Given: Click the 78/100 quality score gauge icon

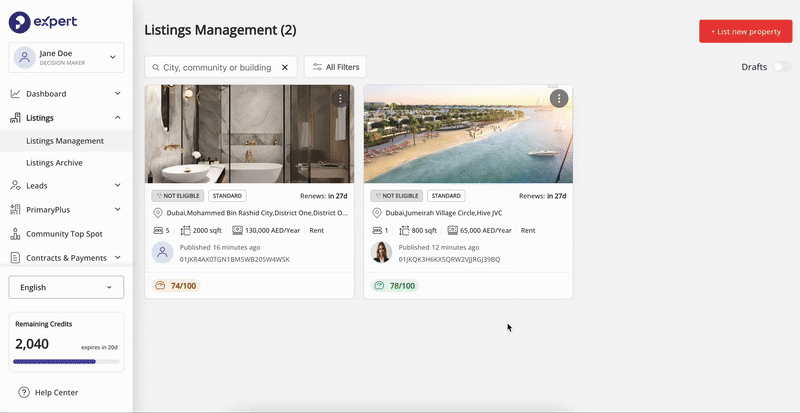Looking at the screenshot, I should pyautogui.click(x=379, y=286).
